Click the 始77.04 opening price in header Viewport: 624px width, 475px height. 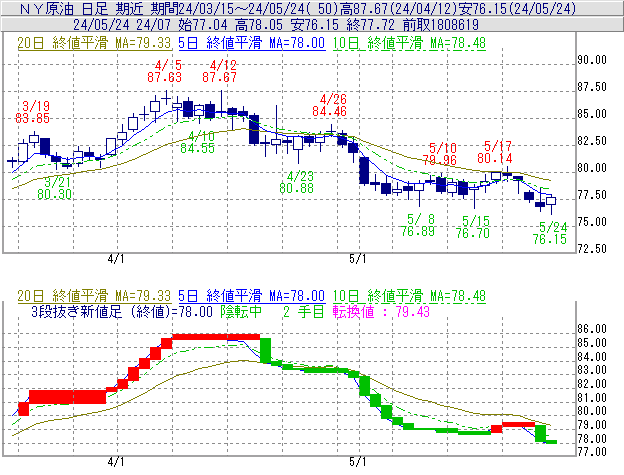(x=203, y=25)
